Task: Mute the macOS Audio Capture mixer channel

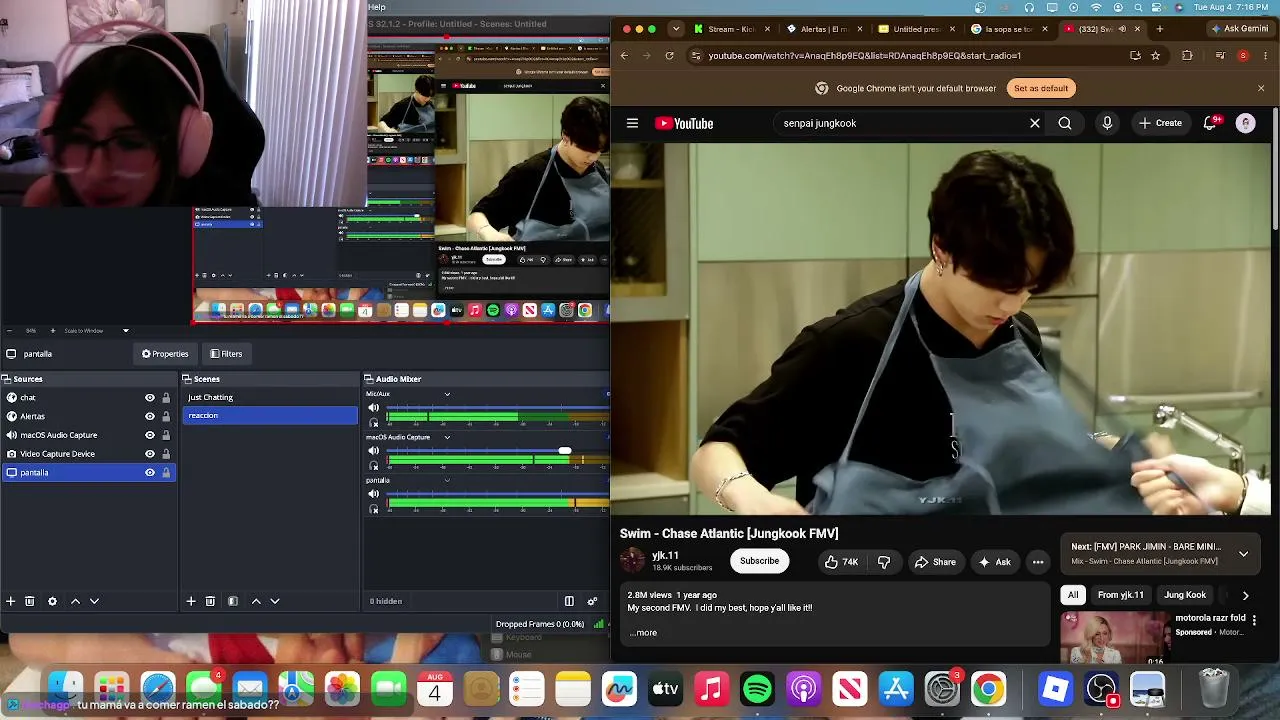Action: point(374,451)
